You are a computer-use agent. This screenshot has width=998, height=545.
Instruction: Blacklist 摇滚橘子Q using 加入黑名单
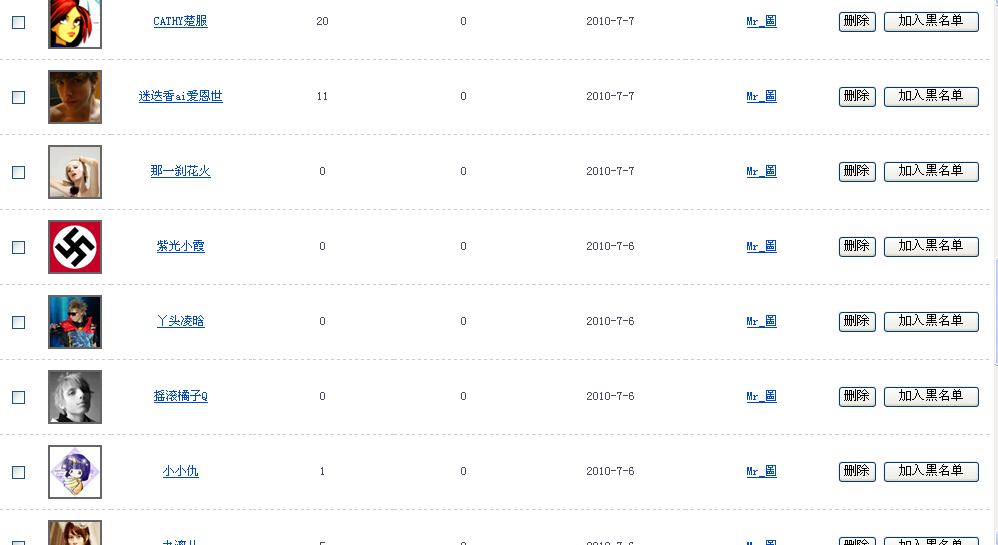pyautogui.click(x=931, y=396)
